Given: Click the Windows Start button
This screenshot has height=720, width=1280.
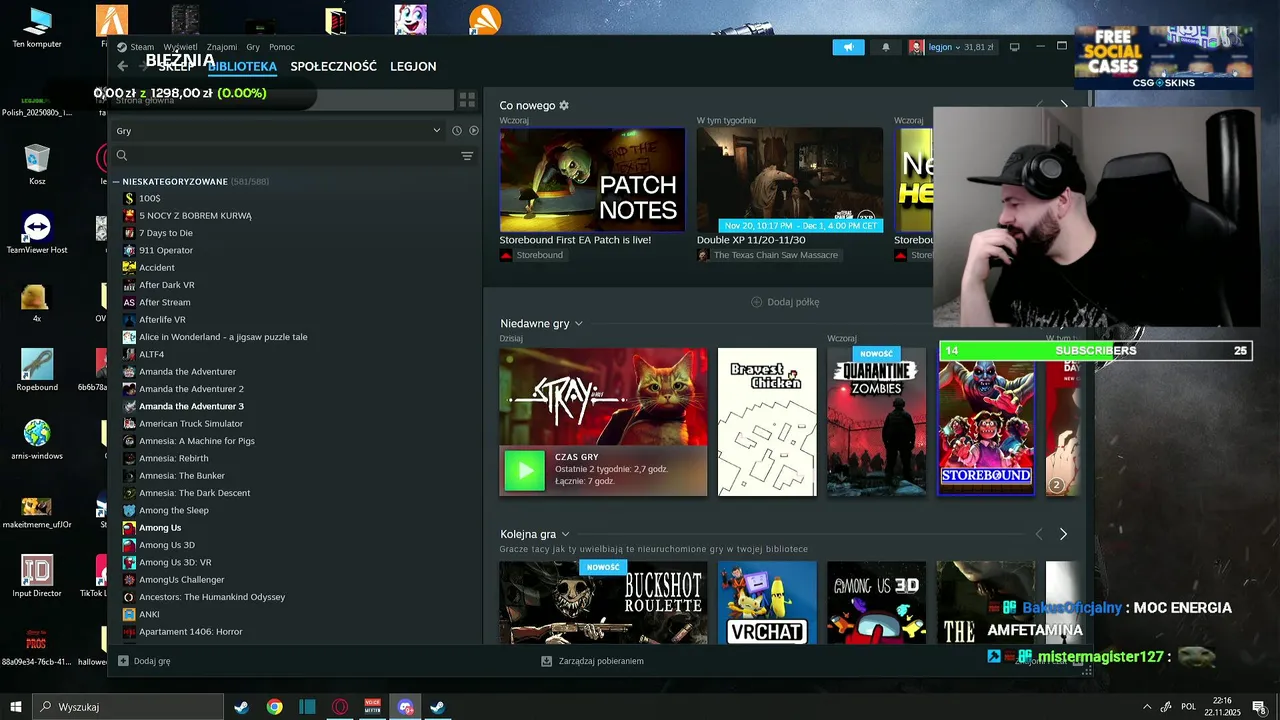Looking at the screenshot, I should click(15, 707).
